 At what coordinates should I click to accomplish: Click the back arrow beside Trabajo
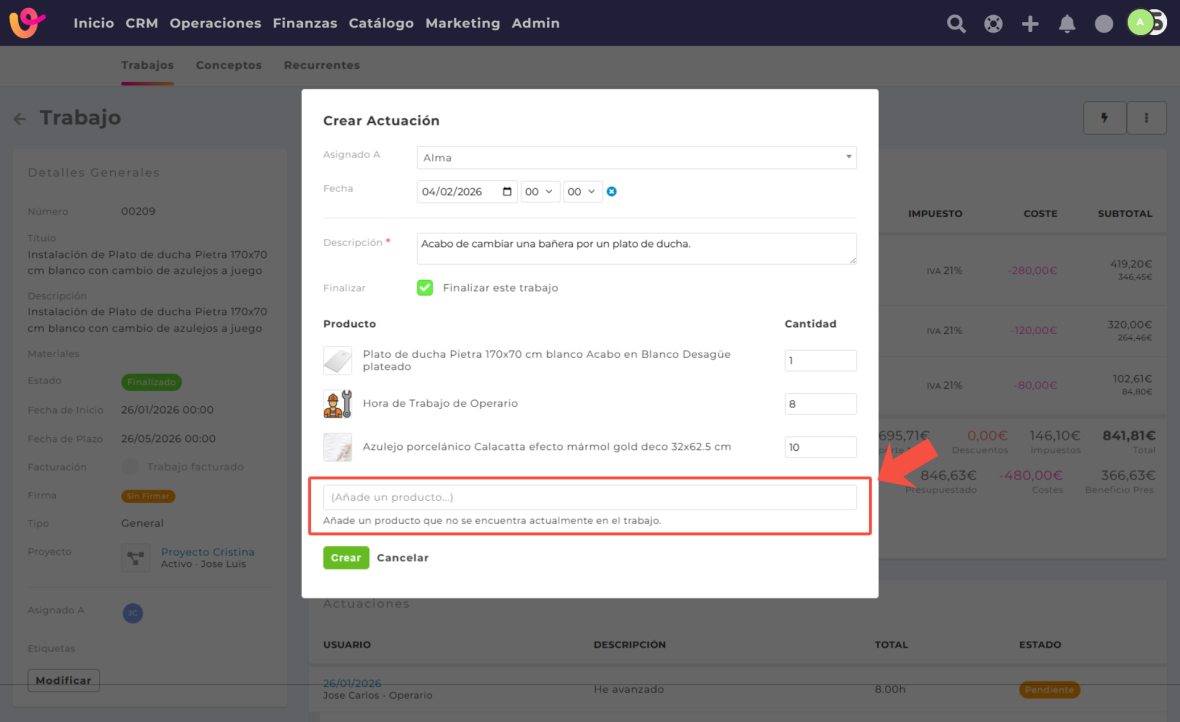tap(20, 119)
